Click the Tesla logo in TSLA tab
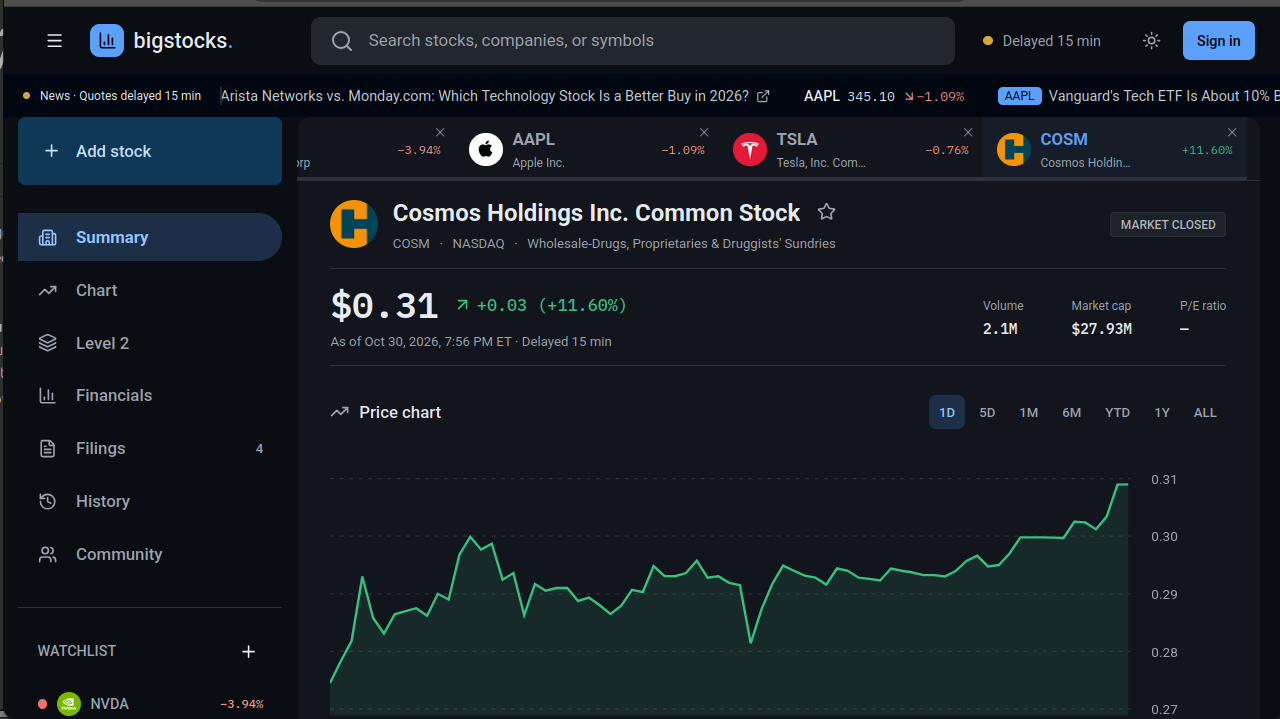 pyautogui.click(x=750, y=150)
